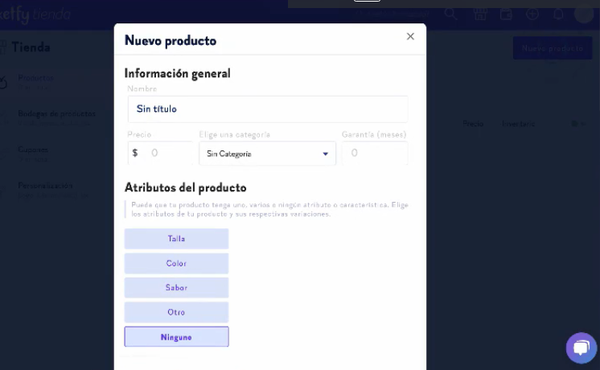Select the Ninguno attribute option

click(x=176, y=337)
